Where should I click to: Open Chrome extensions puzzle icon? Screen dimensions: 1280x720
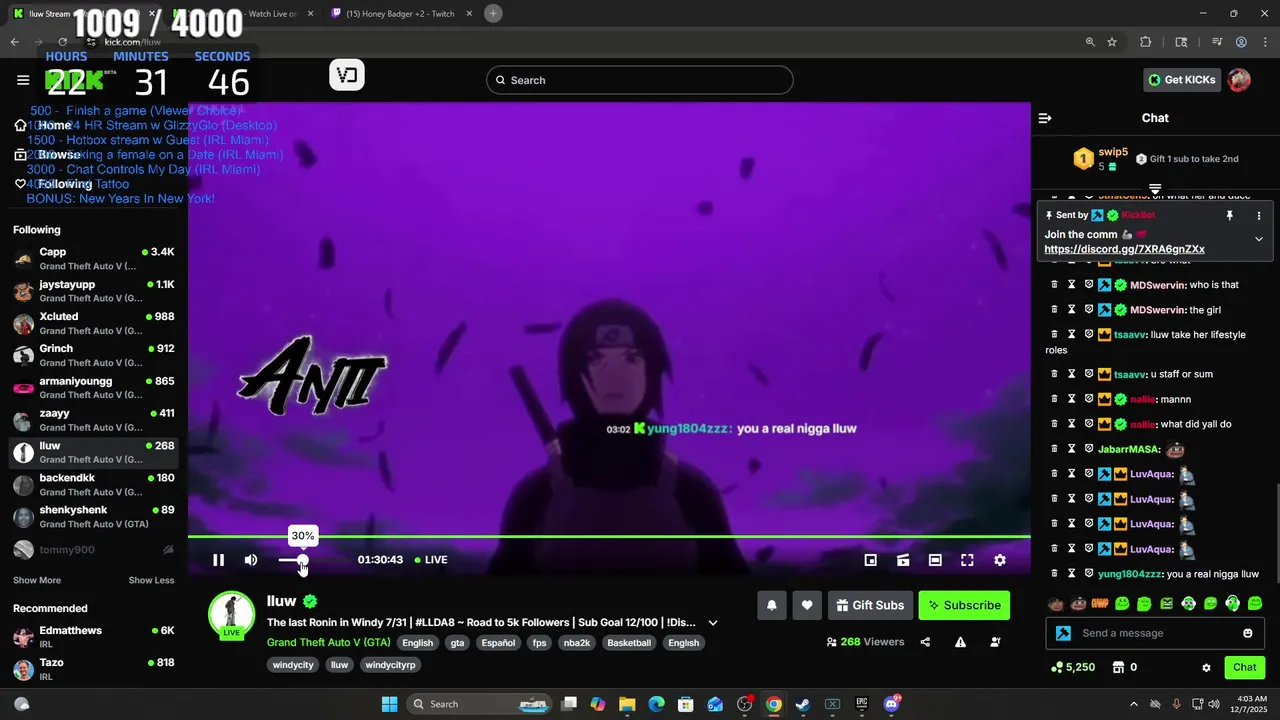pyautogui.click(x=1146, y=42)
